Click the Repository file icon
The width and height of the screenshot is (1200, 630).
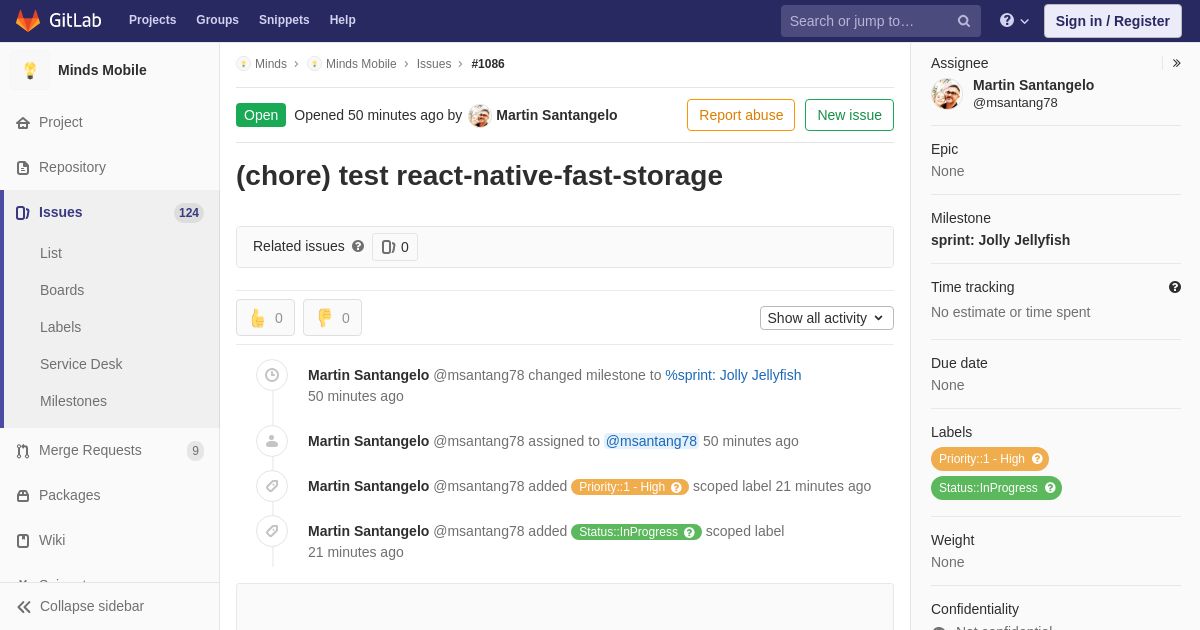point(23,168)
